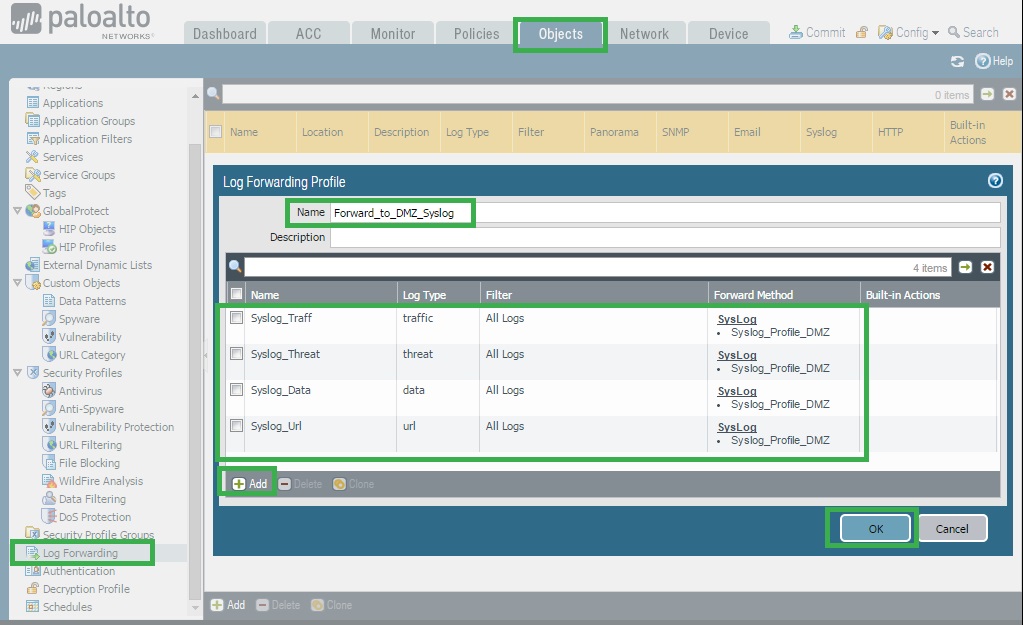Click the dialog help question mark icon

coord(994,181)
